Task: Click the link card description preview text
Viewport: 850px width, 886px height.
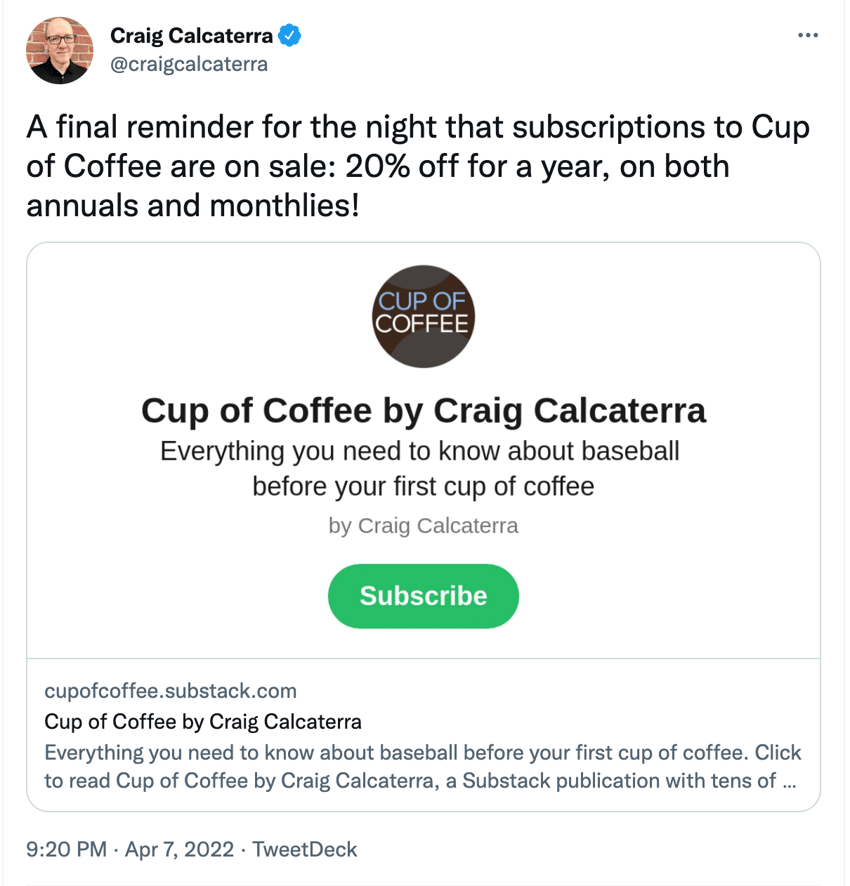Action: 423,766
